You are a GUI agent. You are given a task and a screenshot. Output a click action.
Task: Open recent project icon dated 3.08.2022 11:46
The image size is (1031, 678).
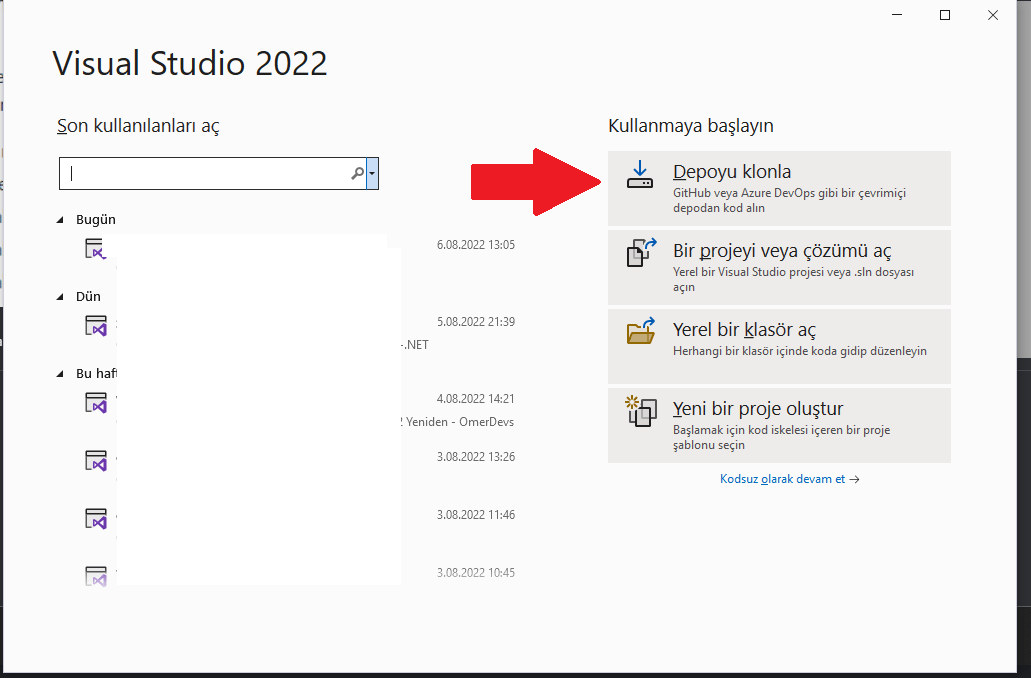(x=96, y=518)
